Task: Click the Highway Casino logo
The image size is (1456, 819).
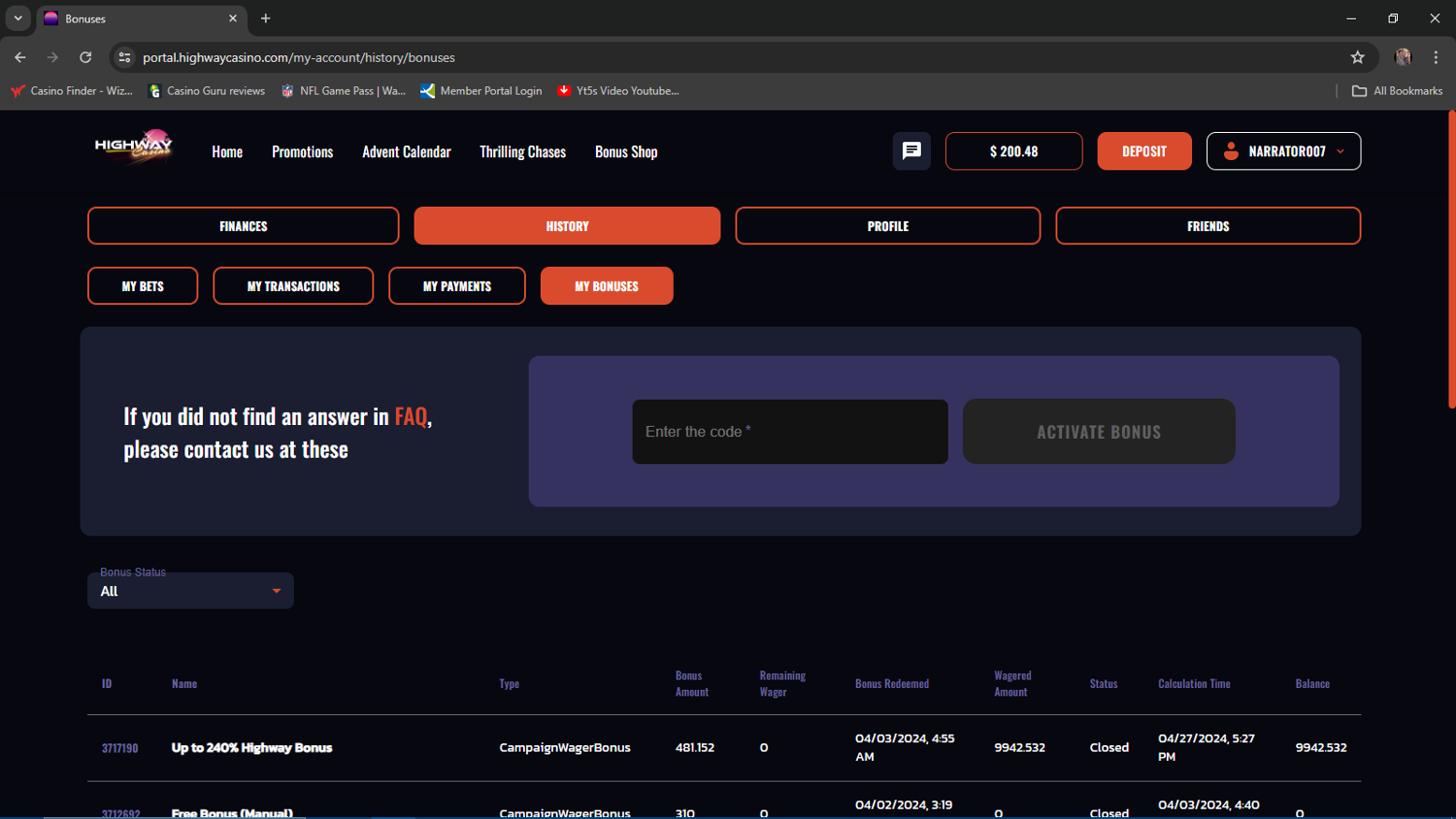Action: click(134, 148)
